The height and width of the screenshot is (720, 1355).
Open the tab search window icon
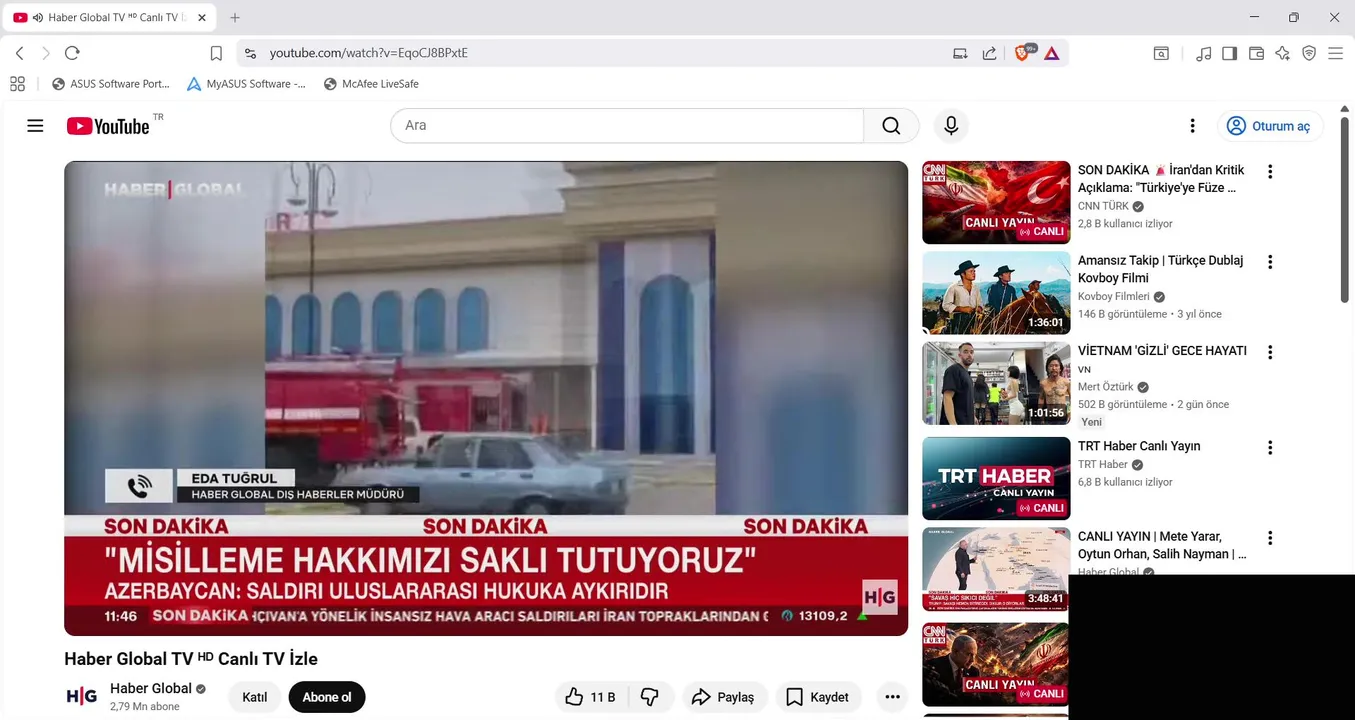click(x=1161, y=53)
